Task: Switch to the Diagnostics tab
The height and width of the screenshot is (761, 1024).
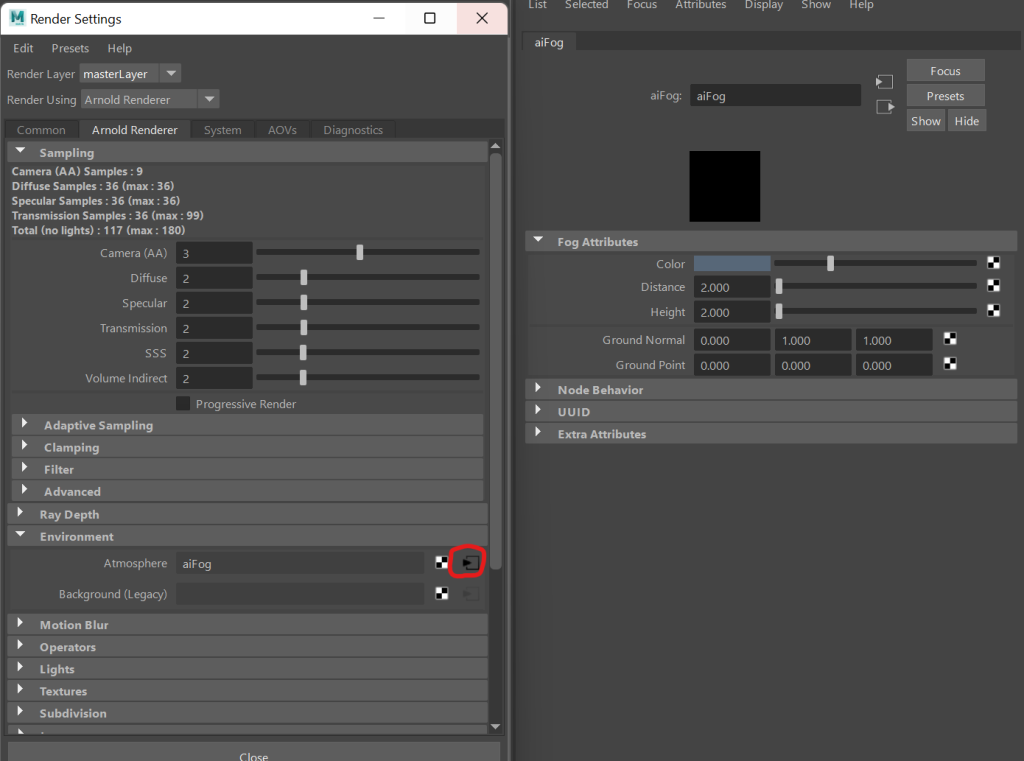Action: pos(353,130)
